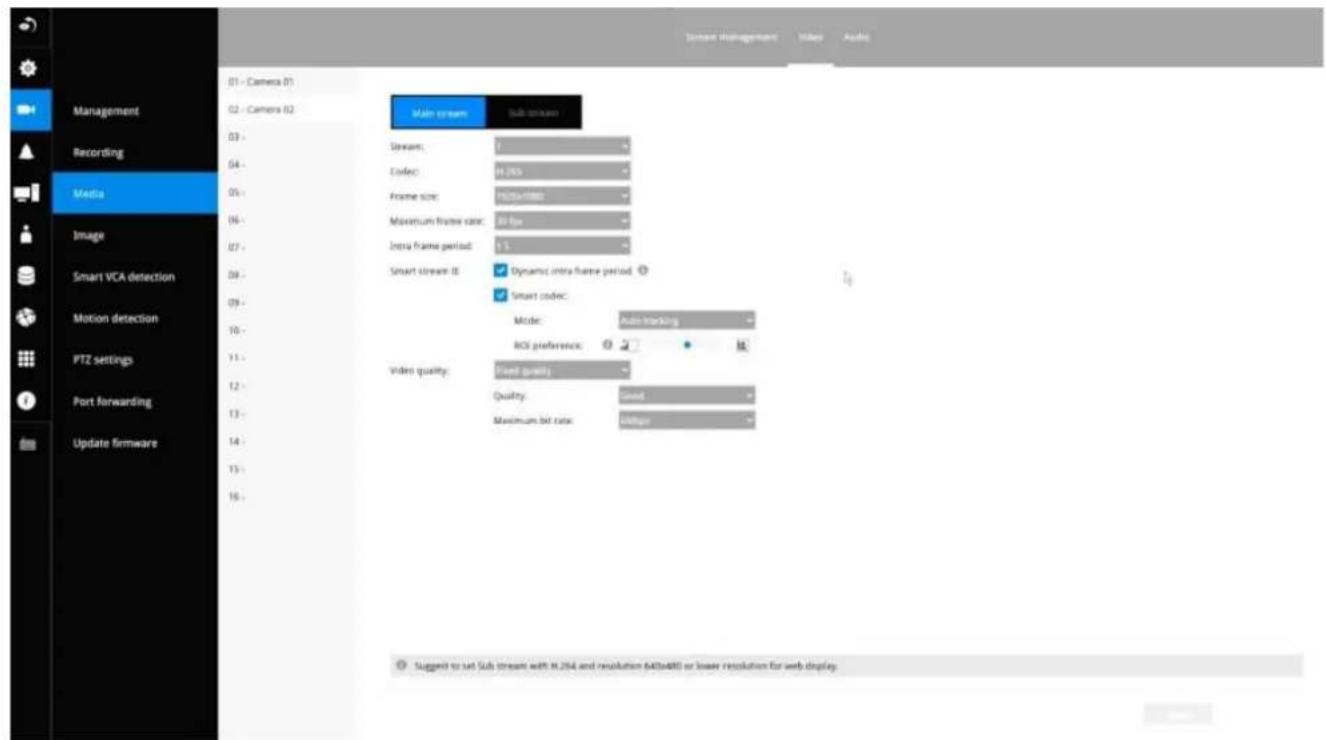Switch to the Main stream tab
Screen dimensions: 1326x740
(438, 113)
